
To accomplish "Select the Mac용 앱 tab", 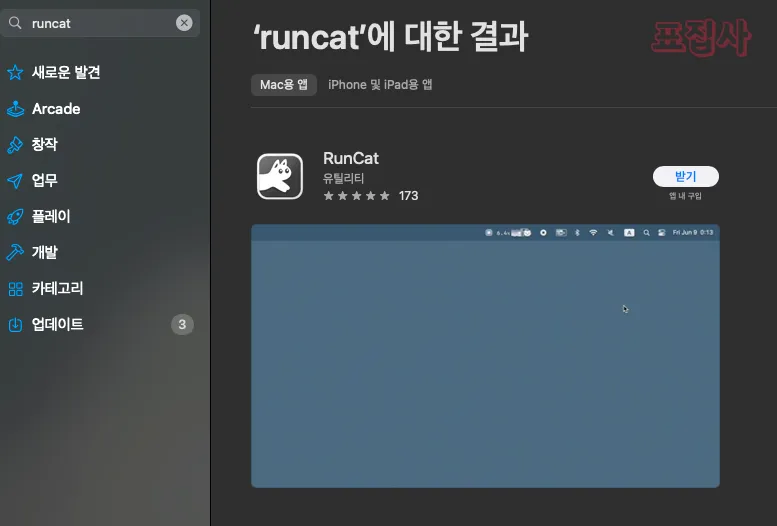I will coord(284,85).
